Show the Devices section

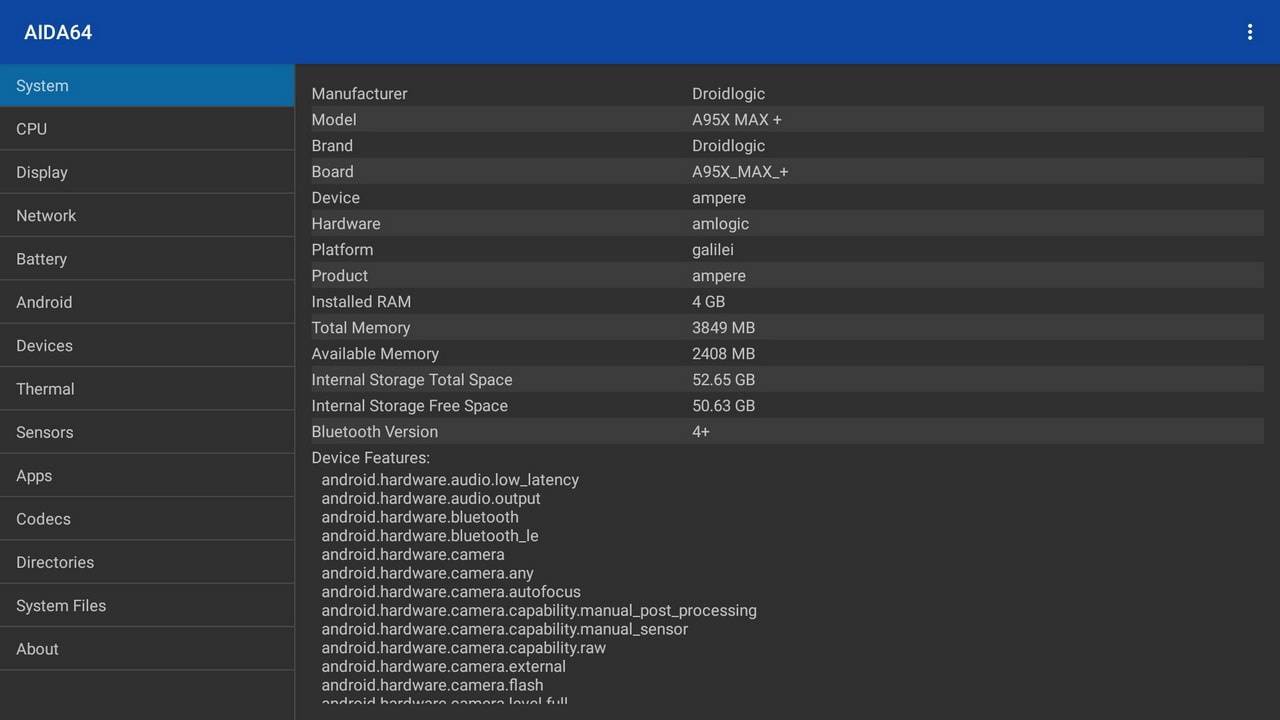click(x=147, y=346)
